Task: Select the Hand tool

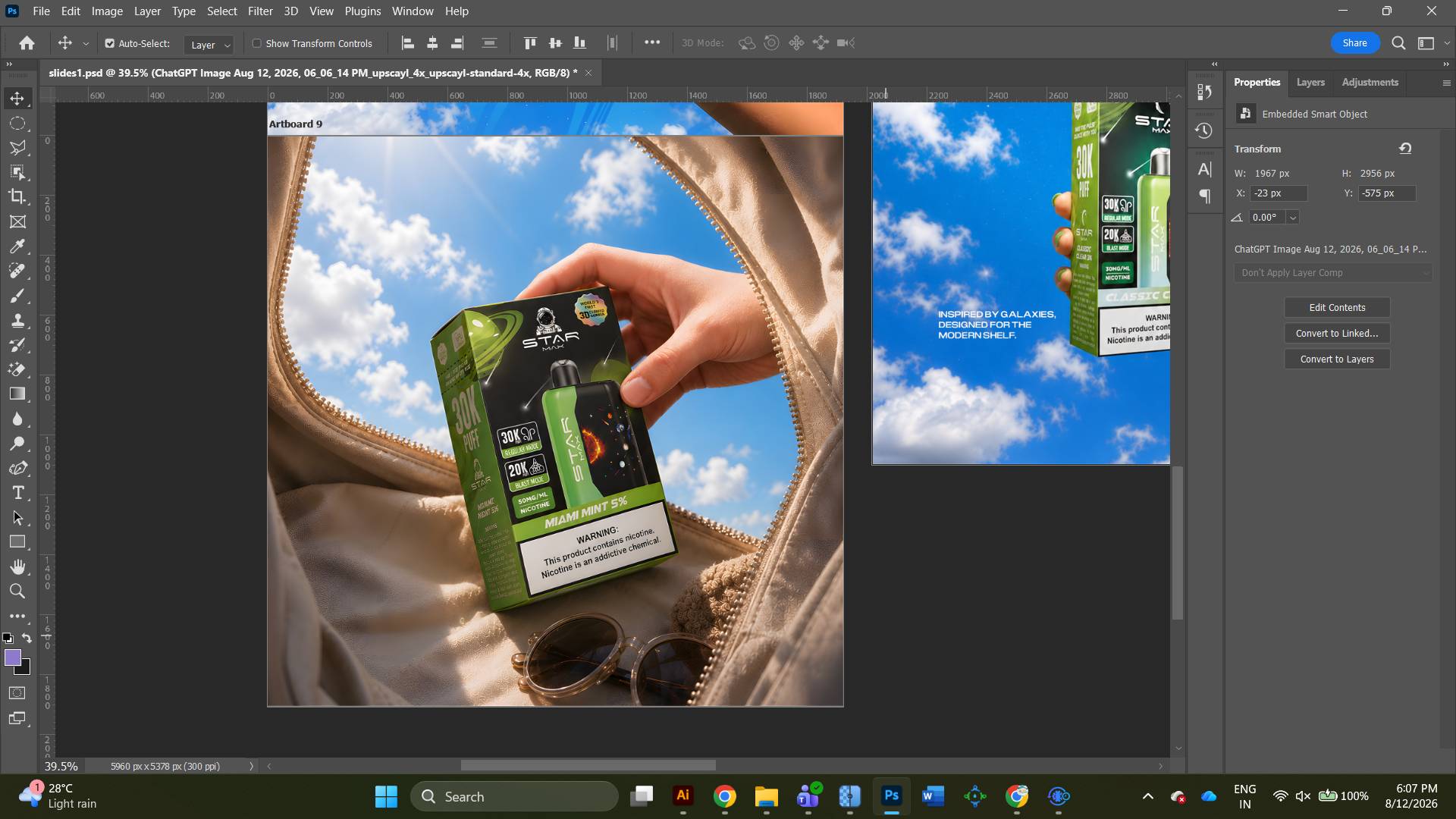Action: [x=17, y=566]
